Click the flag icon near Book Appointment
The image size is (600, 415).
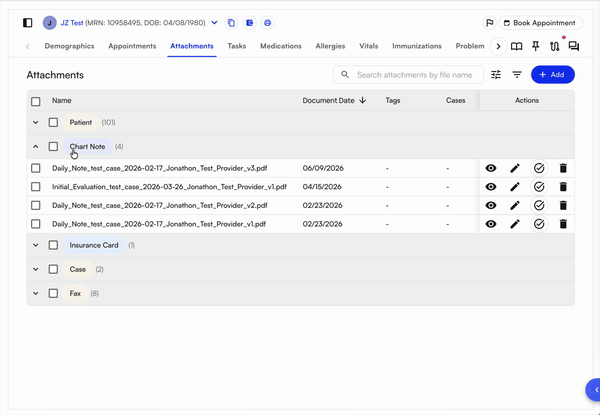coord(489,23)
